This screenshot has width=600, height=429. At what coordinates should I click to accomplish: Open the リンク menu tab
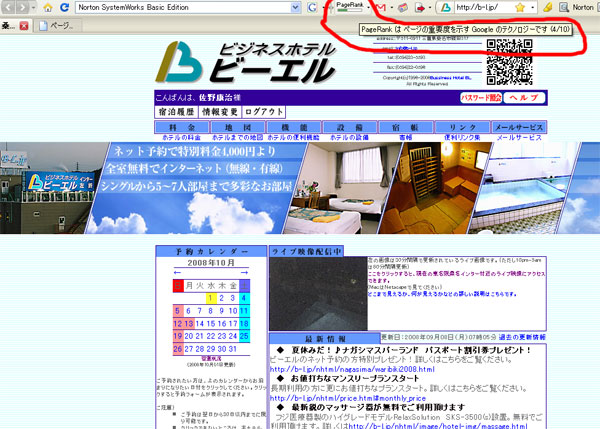(462, 127)
